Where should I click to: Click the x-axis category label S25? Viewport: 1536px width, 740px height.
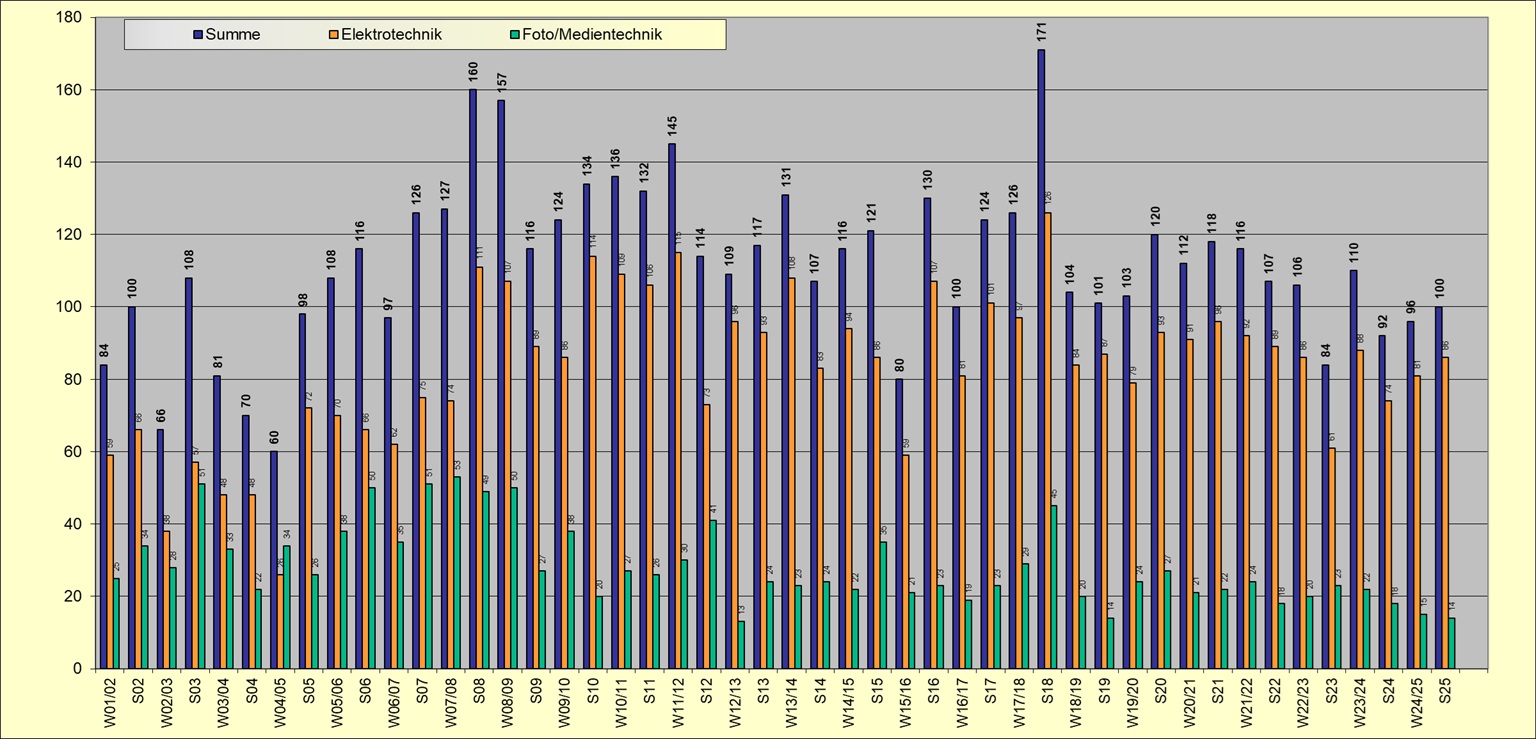pyautogui.click(x=1445, y=691)
